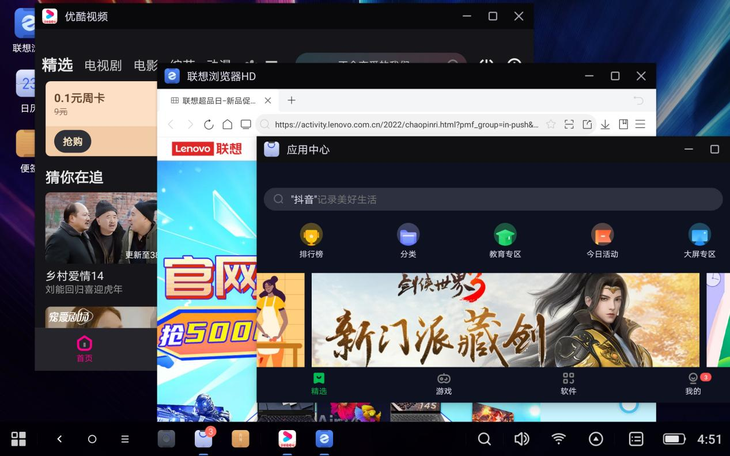
Task: Switch to 软件 tab in App Center
Action: [568, 384]
